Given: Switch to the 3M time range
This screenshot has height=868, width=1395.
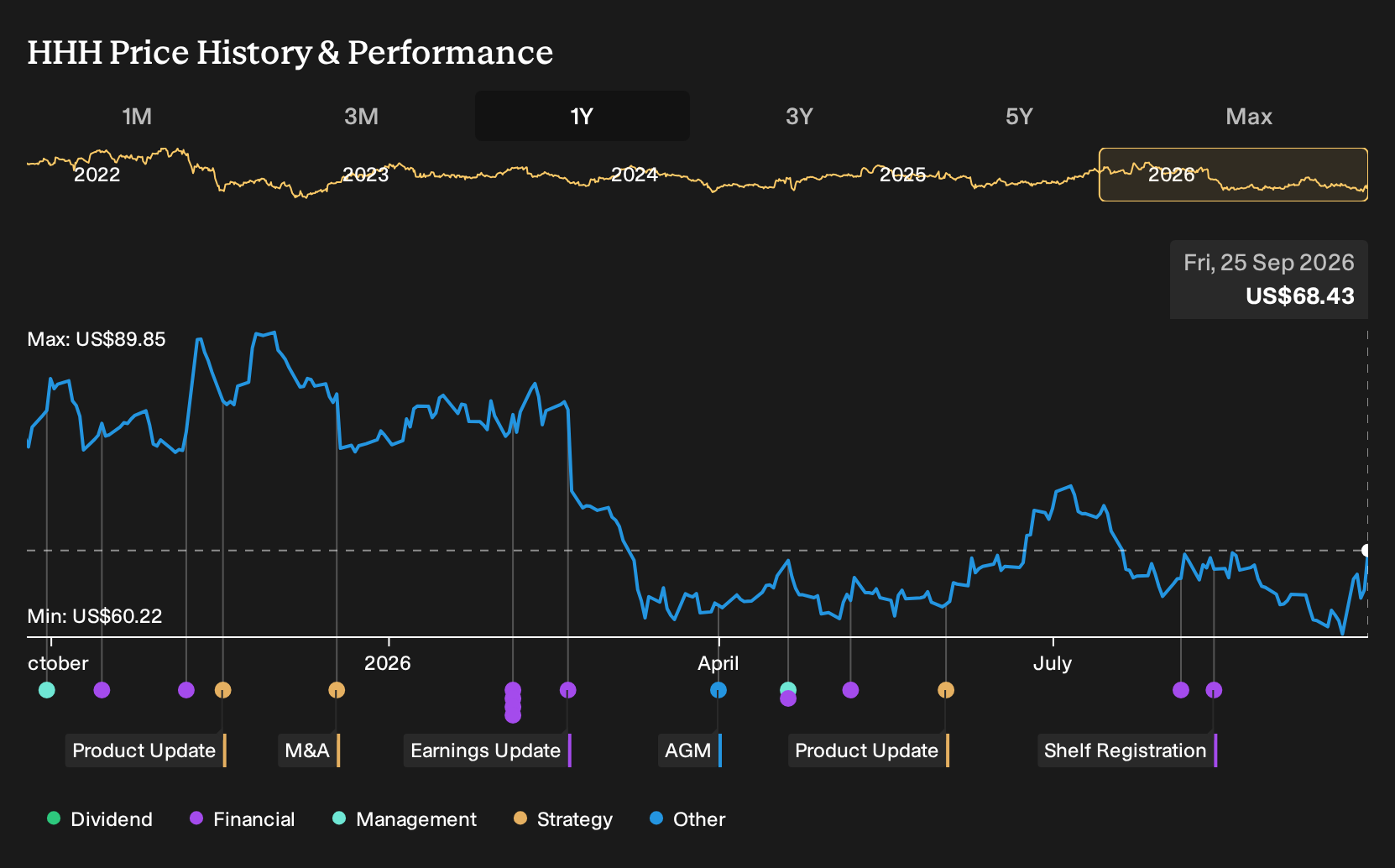Looking at the screenshot, I should point(361,116).
